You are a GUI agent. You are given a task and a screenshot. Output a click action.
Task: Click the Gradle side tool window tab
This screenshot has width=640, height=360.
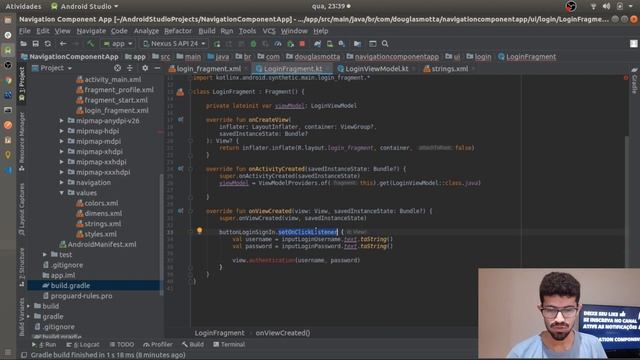point(634,81)
